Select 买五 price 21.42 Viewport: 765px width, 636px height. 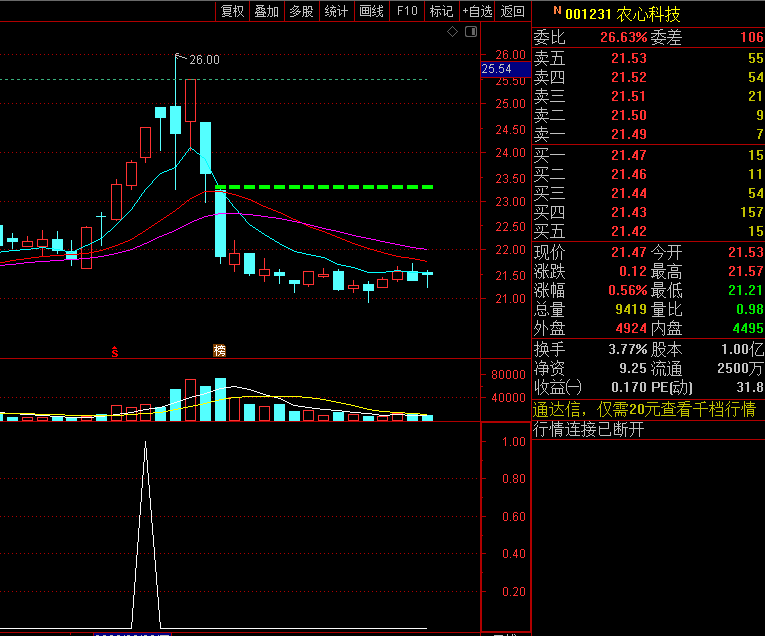pyautogui.click(x=629, y=232)
